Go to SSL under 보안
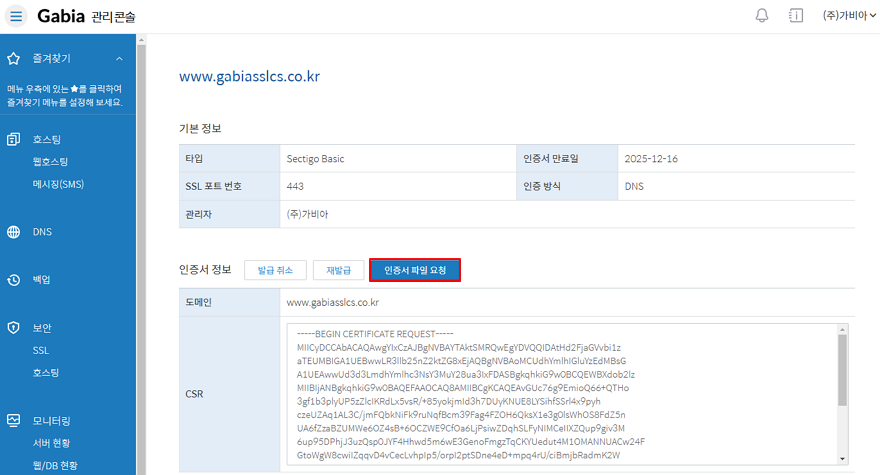Image resolution: width=880 pixels, height=475 pixels. [40, 350]
